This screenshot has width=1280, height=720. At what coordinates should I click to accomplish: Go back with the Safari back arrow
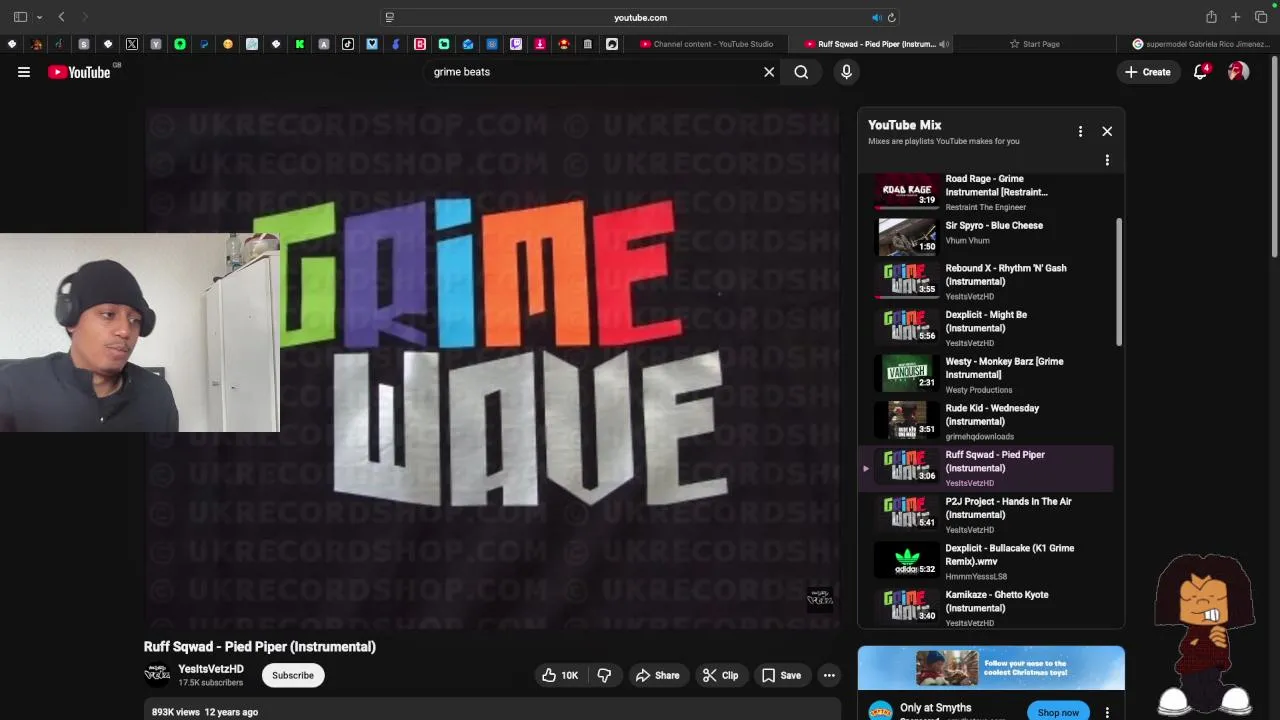tap(61, 17)
